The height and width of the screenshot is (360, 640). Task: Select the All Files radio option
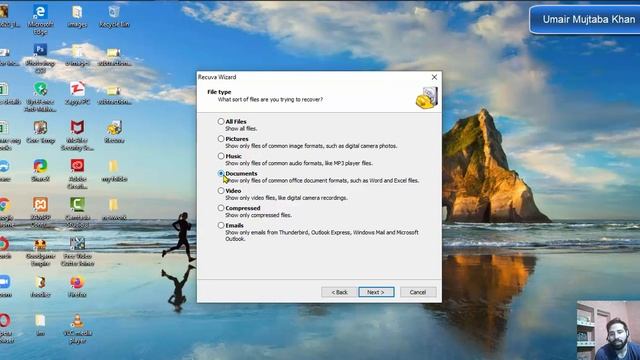tap(221, 121)
